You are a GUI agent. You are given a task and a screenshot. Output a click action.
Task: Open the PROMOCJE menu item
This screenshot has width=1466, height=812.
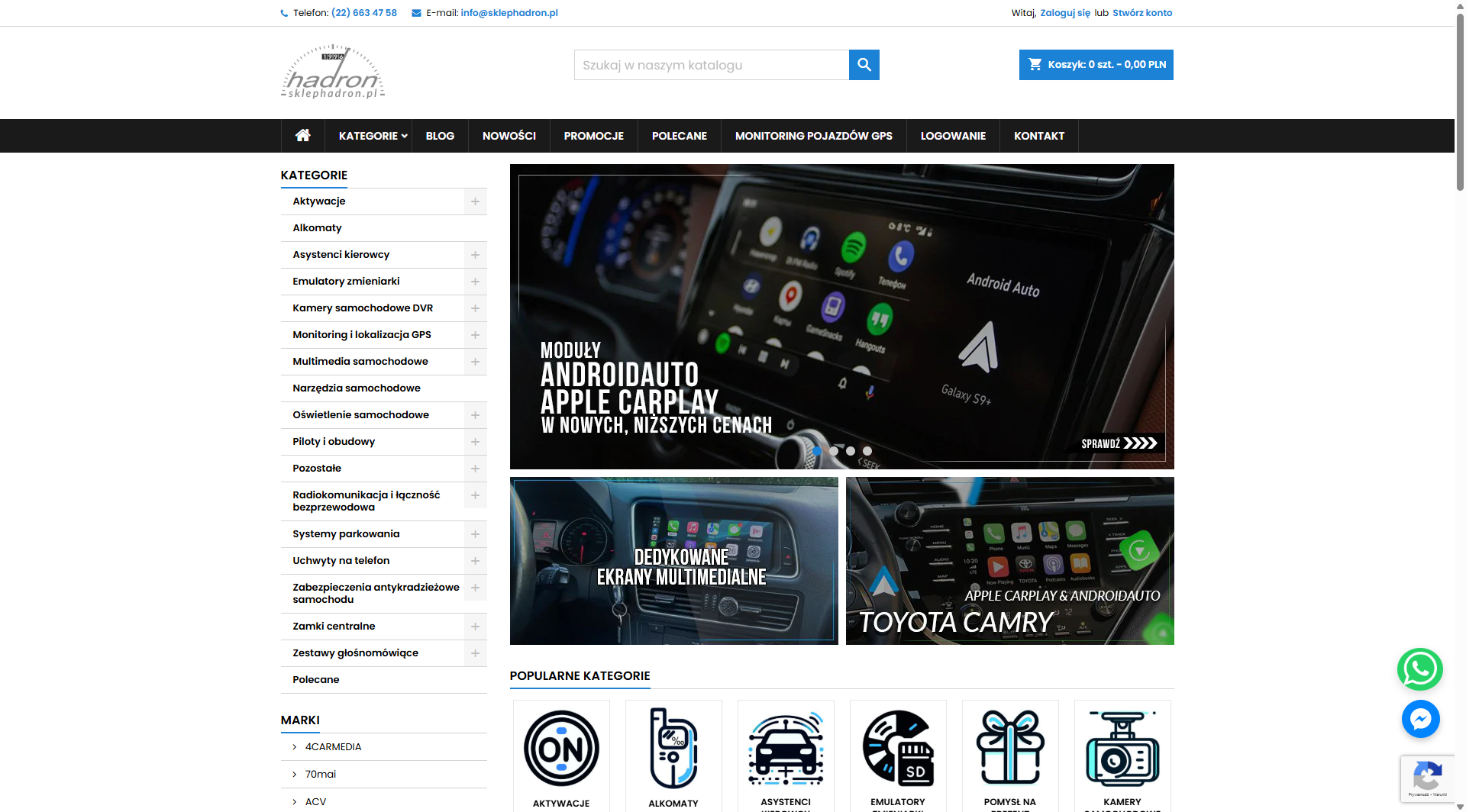(x=593, y=136)
